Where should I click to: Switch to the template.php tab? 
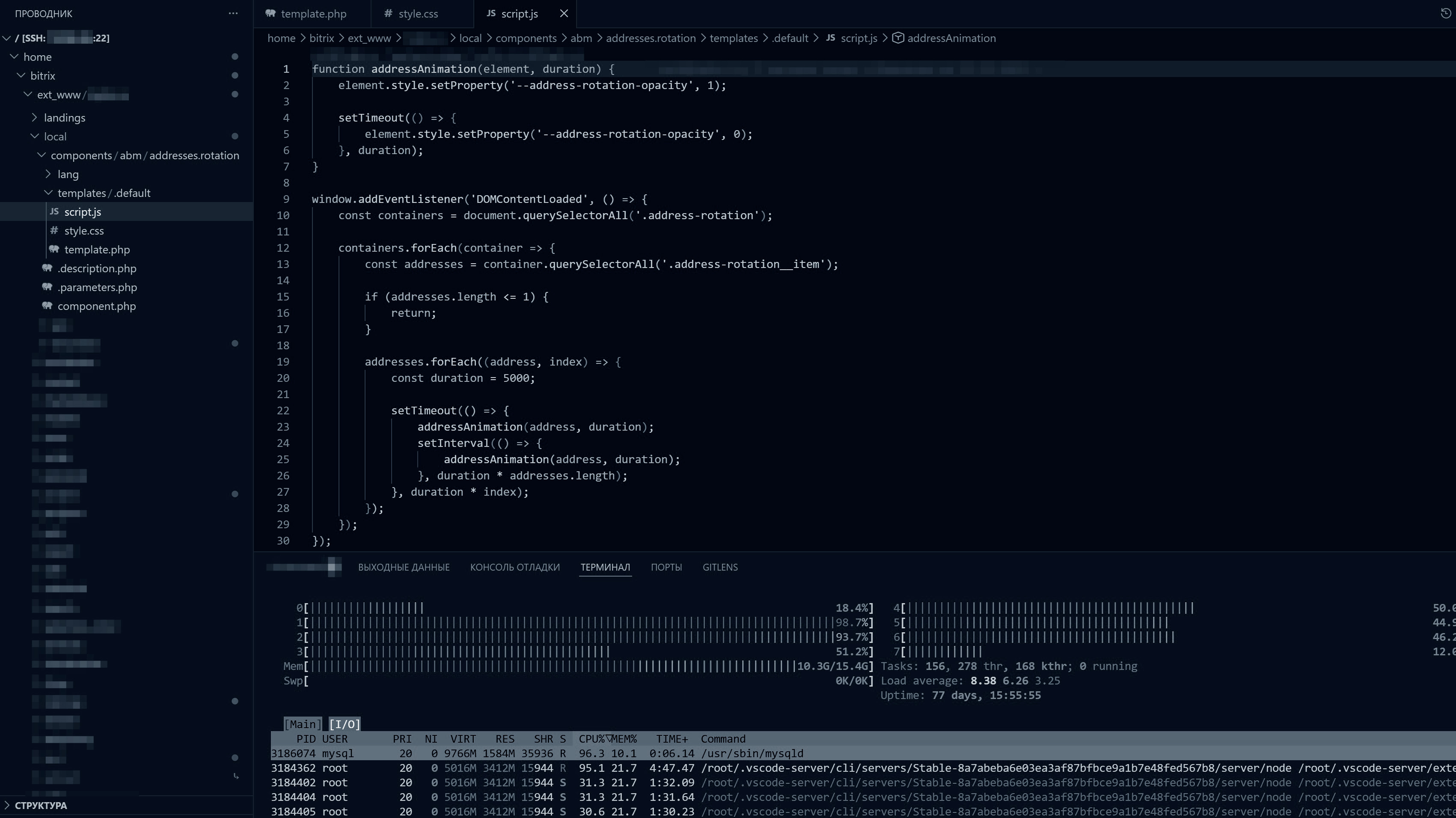coord(314,14)
